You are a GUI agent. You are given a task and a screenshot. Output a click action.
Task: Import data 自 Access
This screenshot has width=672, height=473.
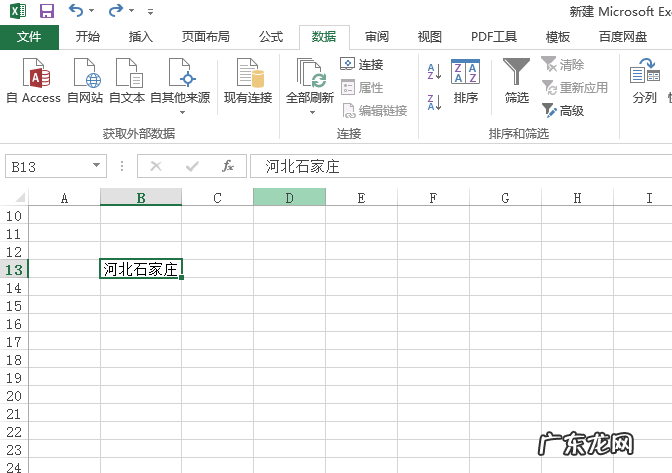[33, 81]
